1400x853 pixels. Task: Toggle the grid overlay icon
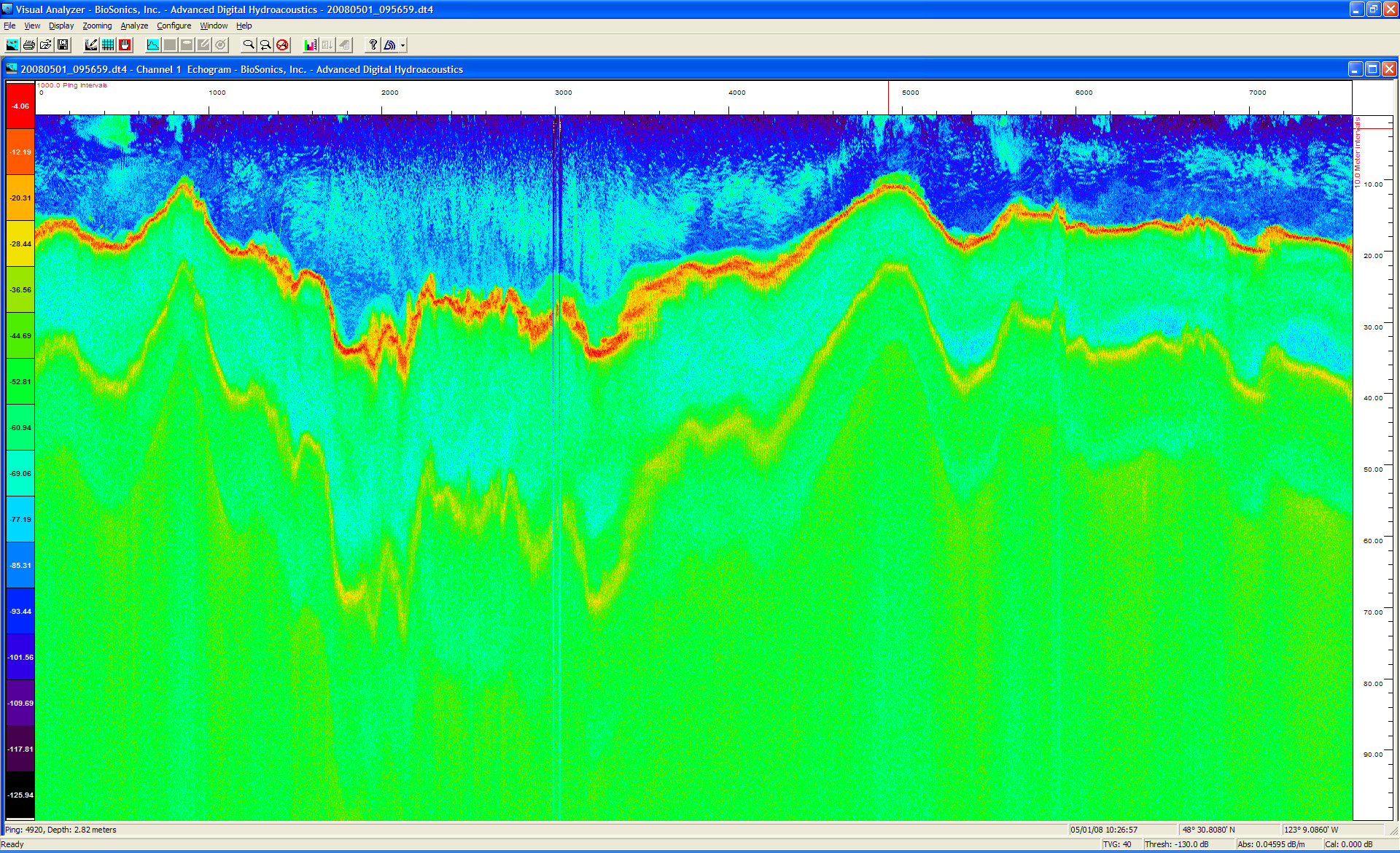click(x=108, y=45)
